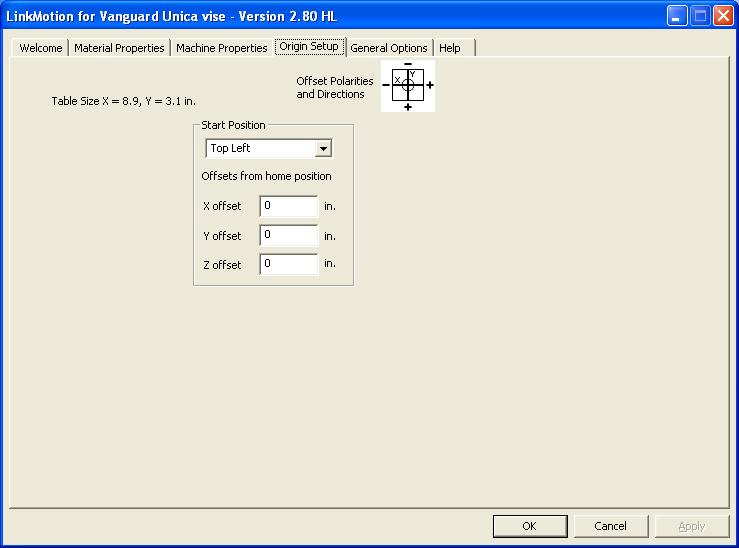Go to the Machine Properties tab

222,48
